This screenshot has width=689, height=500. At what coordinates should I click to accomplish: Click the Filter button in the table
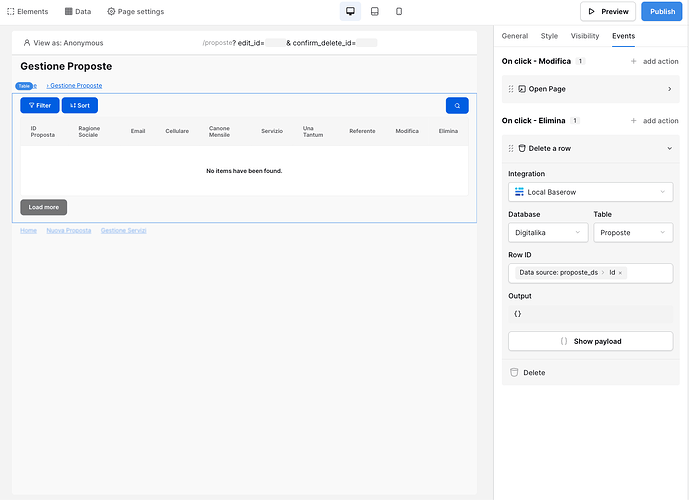(40, 105)
